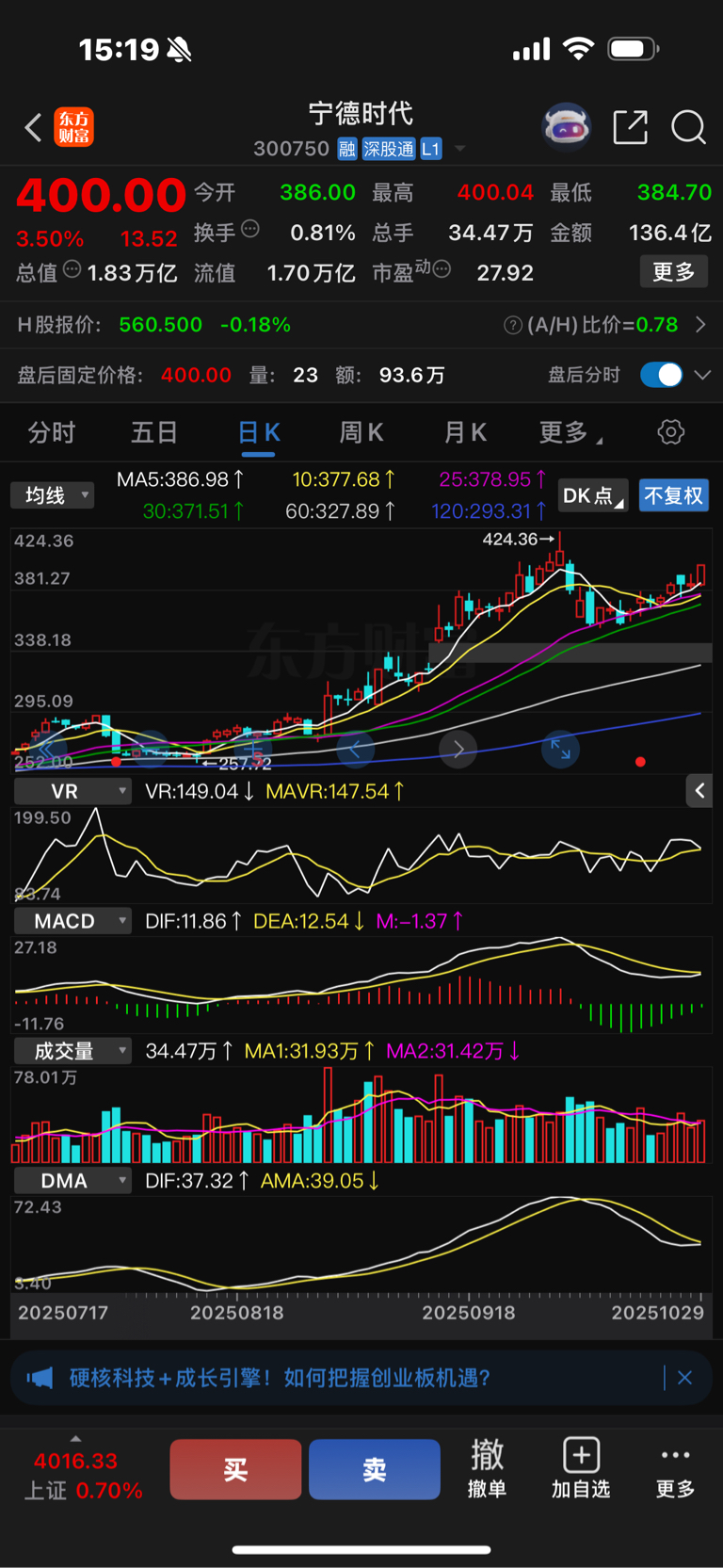723x1568 pixels.
Task: Switch to the 分时 tab
Action: click(x=52, y=432)
